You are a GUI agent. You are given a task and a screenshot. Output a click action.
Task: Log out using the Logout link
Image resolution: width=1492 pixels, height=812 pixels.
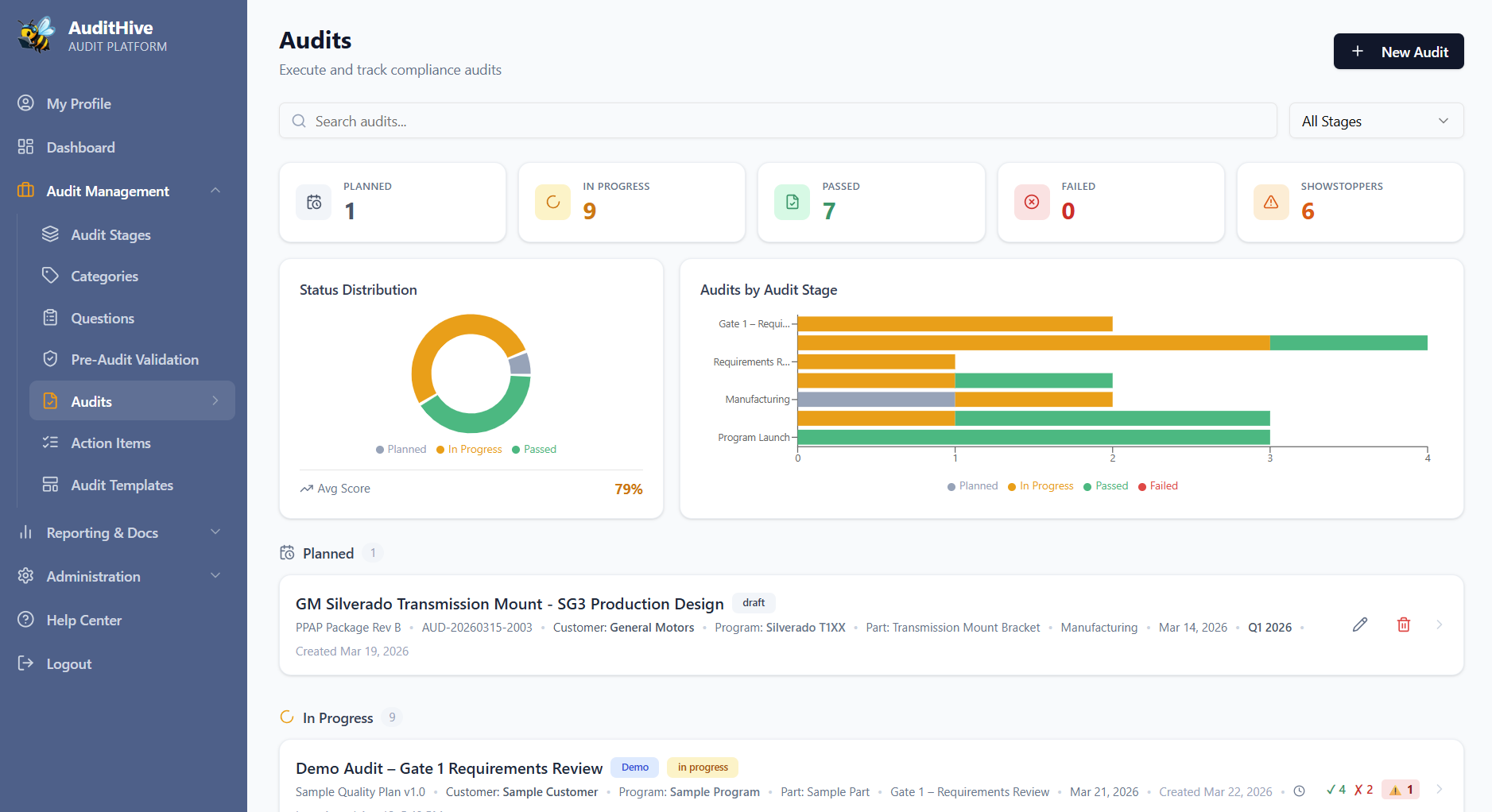pyautogui.click(x=68, y=664)
